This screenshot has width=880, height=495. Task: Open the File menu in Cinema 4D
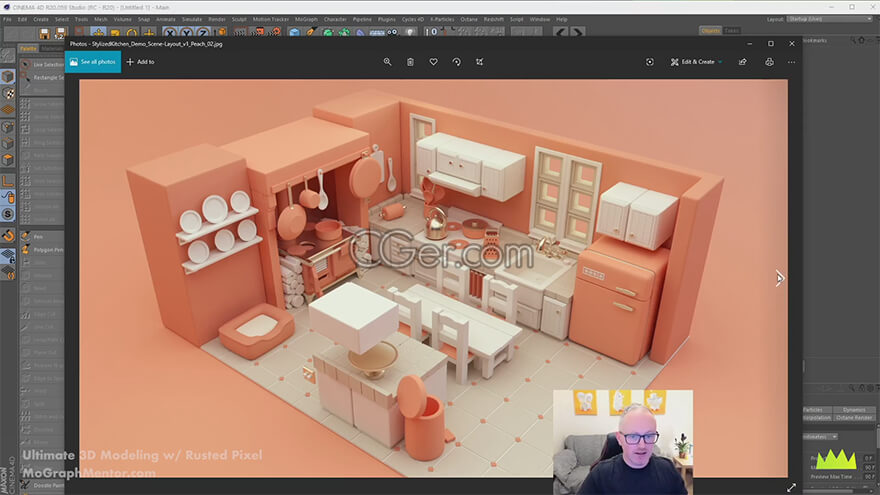tap(7, 19)
